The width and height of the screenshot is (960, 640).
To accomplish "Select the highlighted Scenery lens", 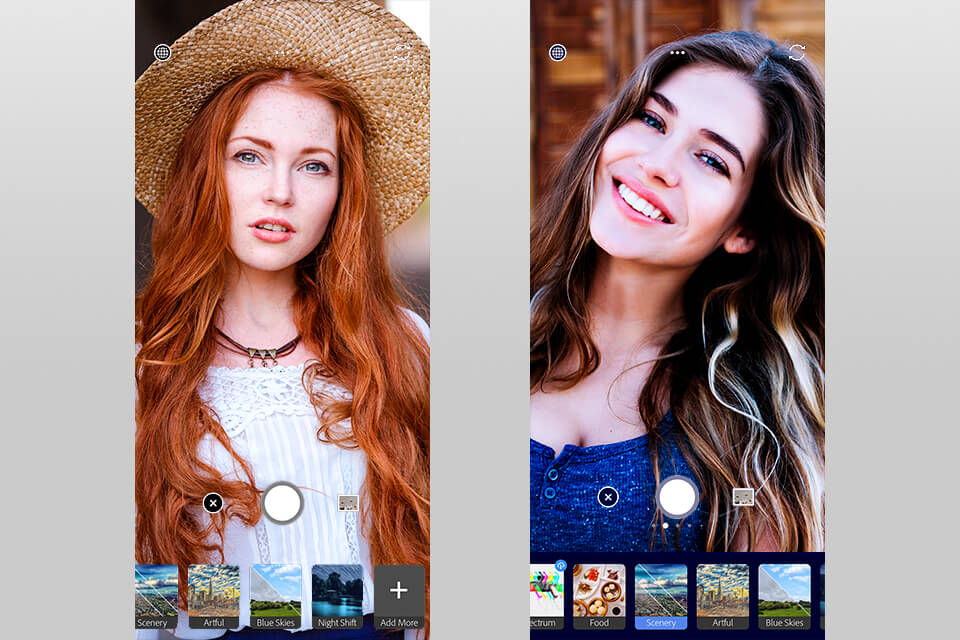I will pos(660,597).
